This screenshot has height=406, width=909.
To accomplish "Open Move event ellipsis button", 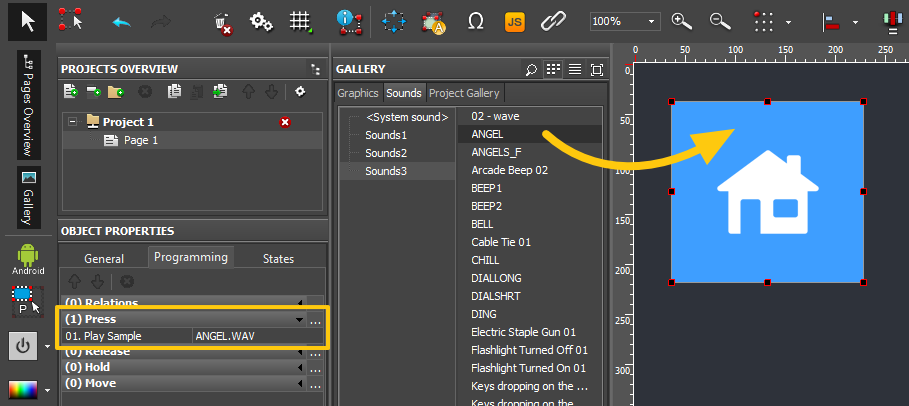I will pos(315,384).
